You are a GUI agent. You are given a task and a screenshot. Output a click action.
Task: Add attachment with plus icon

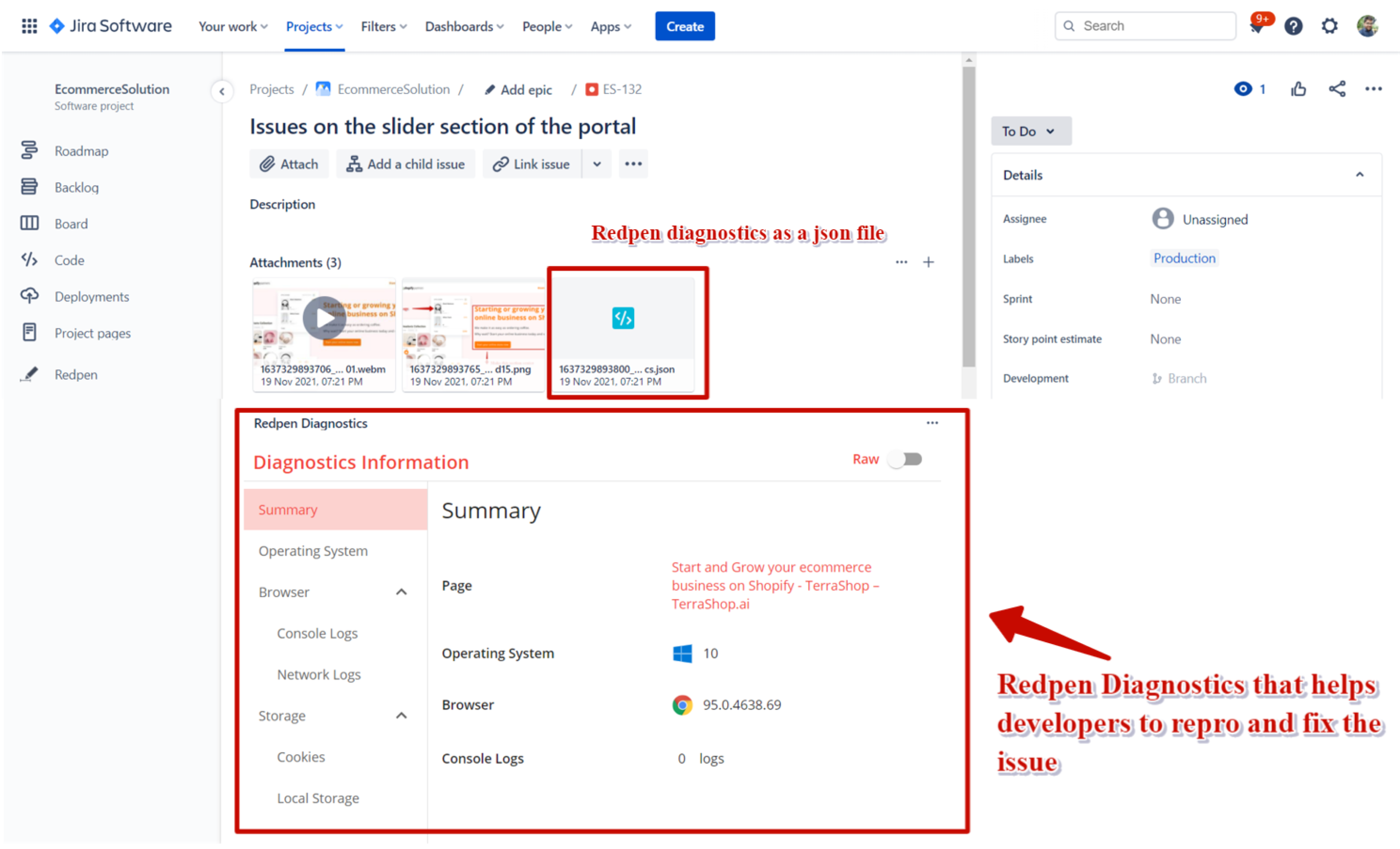point(928,262)
